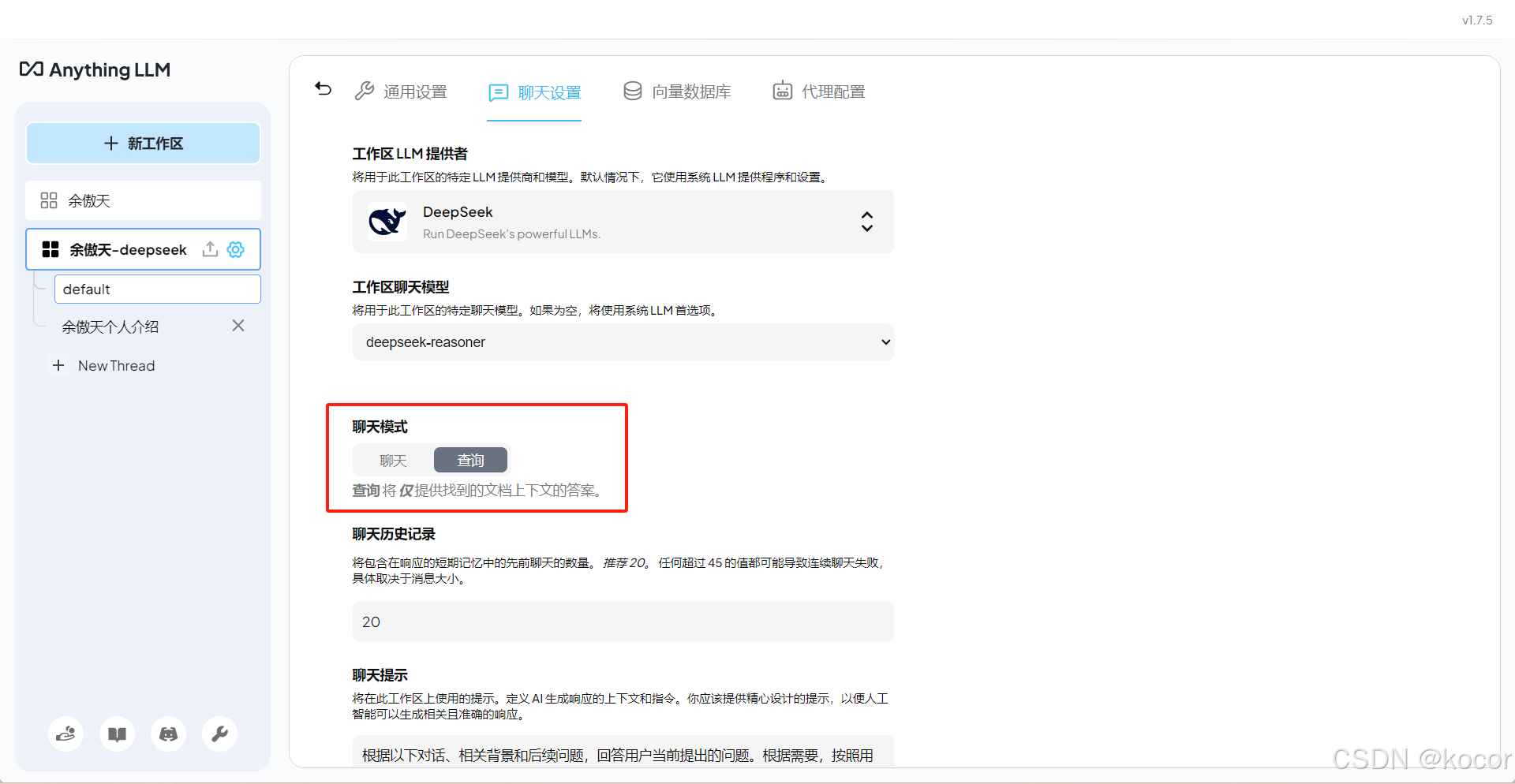Viewport: 1515px width, 784px height.
Task: Select the 查询 chat mode
Action: (470, 460)
